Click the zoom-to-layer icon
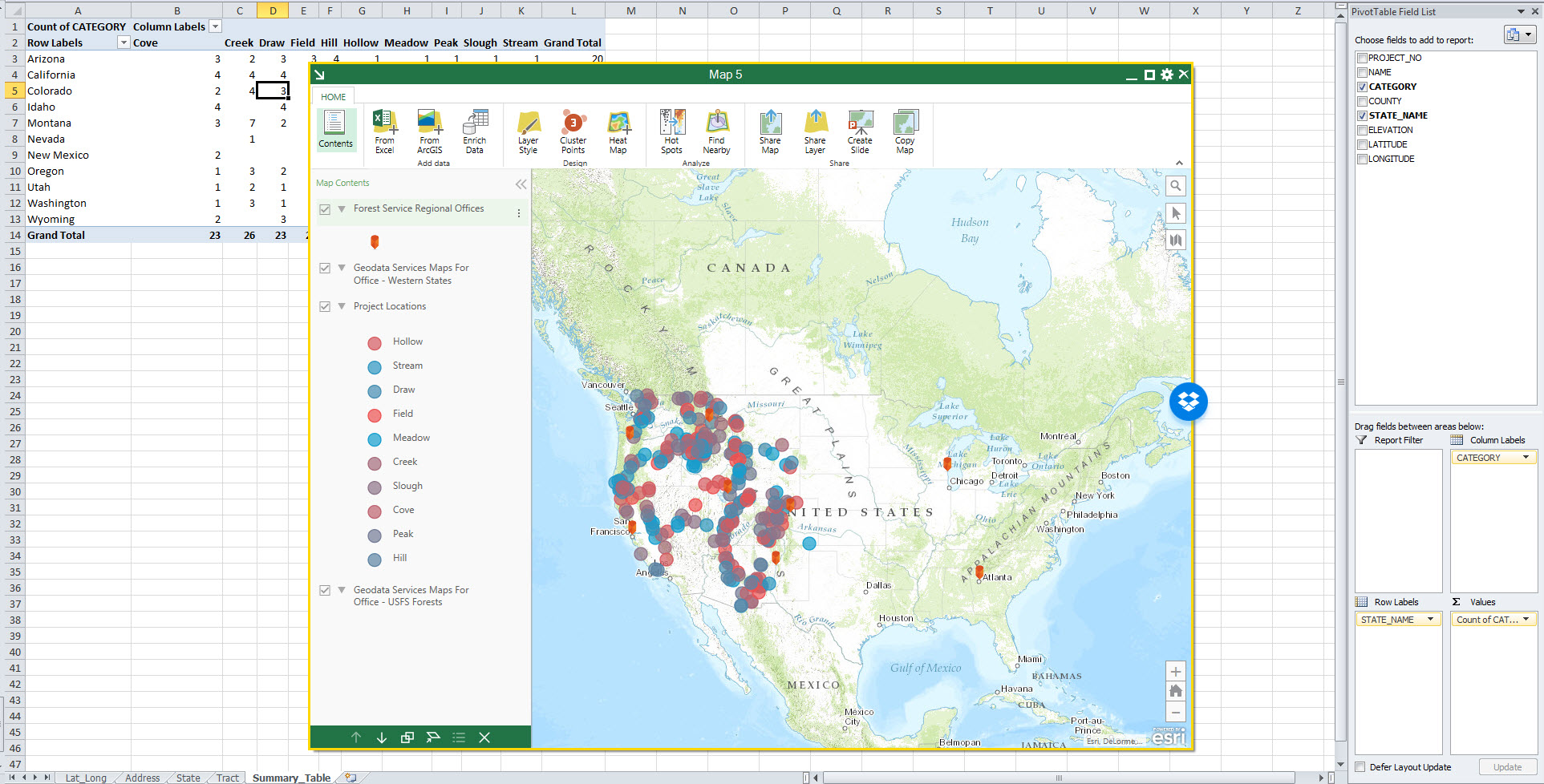This screenshot has width=1544, height=784. point(433,738)
